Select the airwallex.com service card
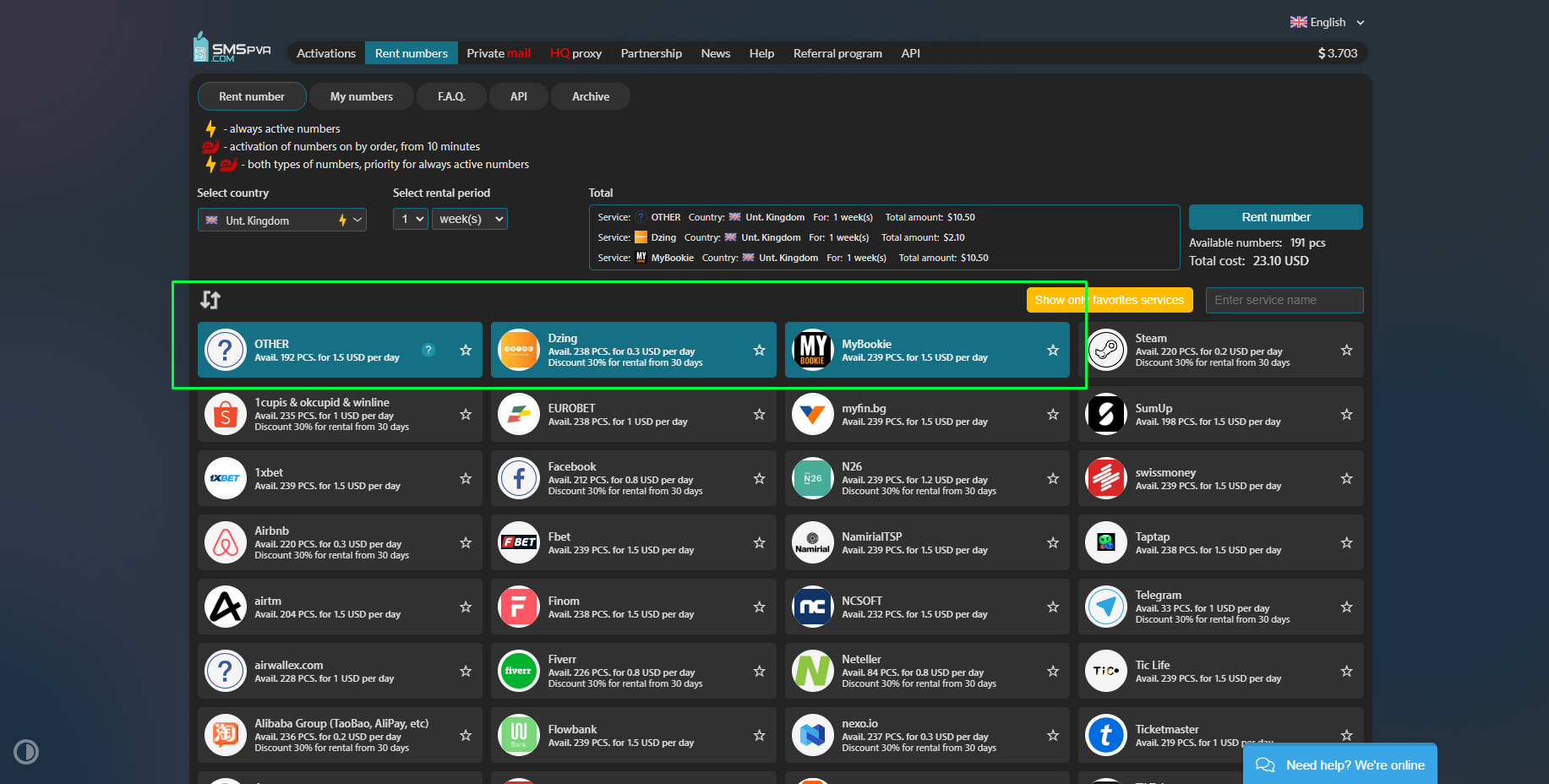 click(x=340, y=671)
